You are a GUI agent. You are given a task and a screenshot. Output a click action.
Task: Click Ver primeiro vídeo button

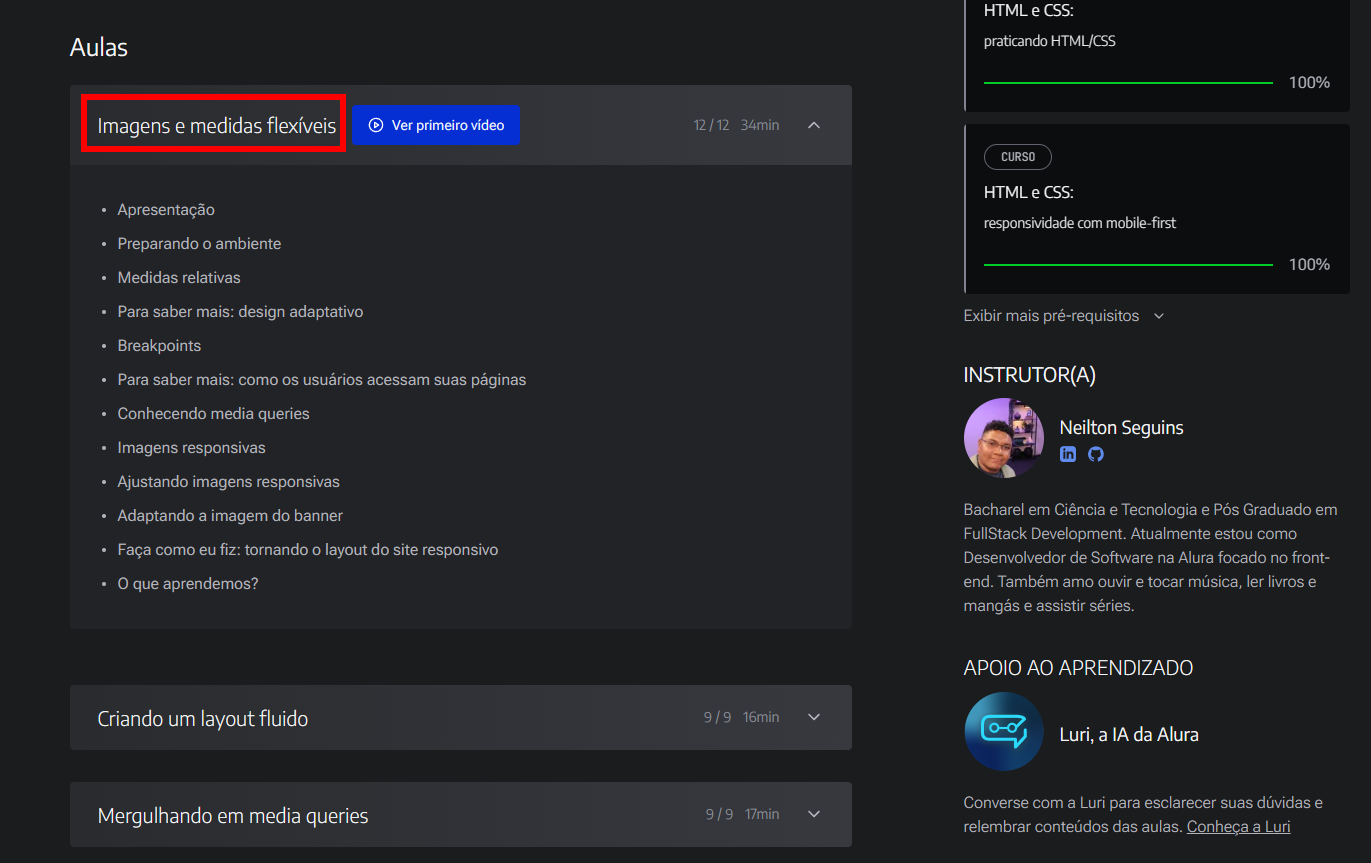click(x=436, y=125)
